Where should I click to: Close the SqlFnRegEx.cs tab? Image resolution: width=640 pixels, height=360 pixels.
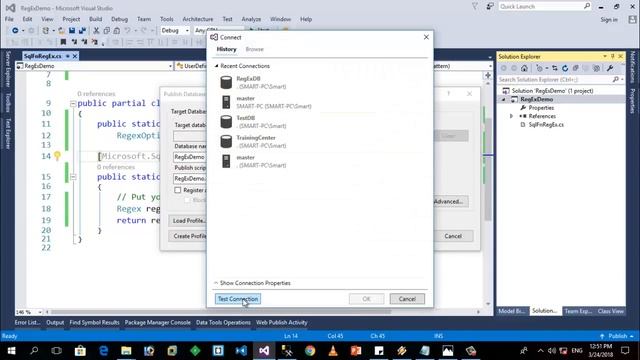75,56
